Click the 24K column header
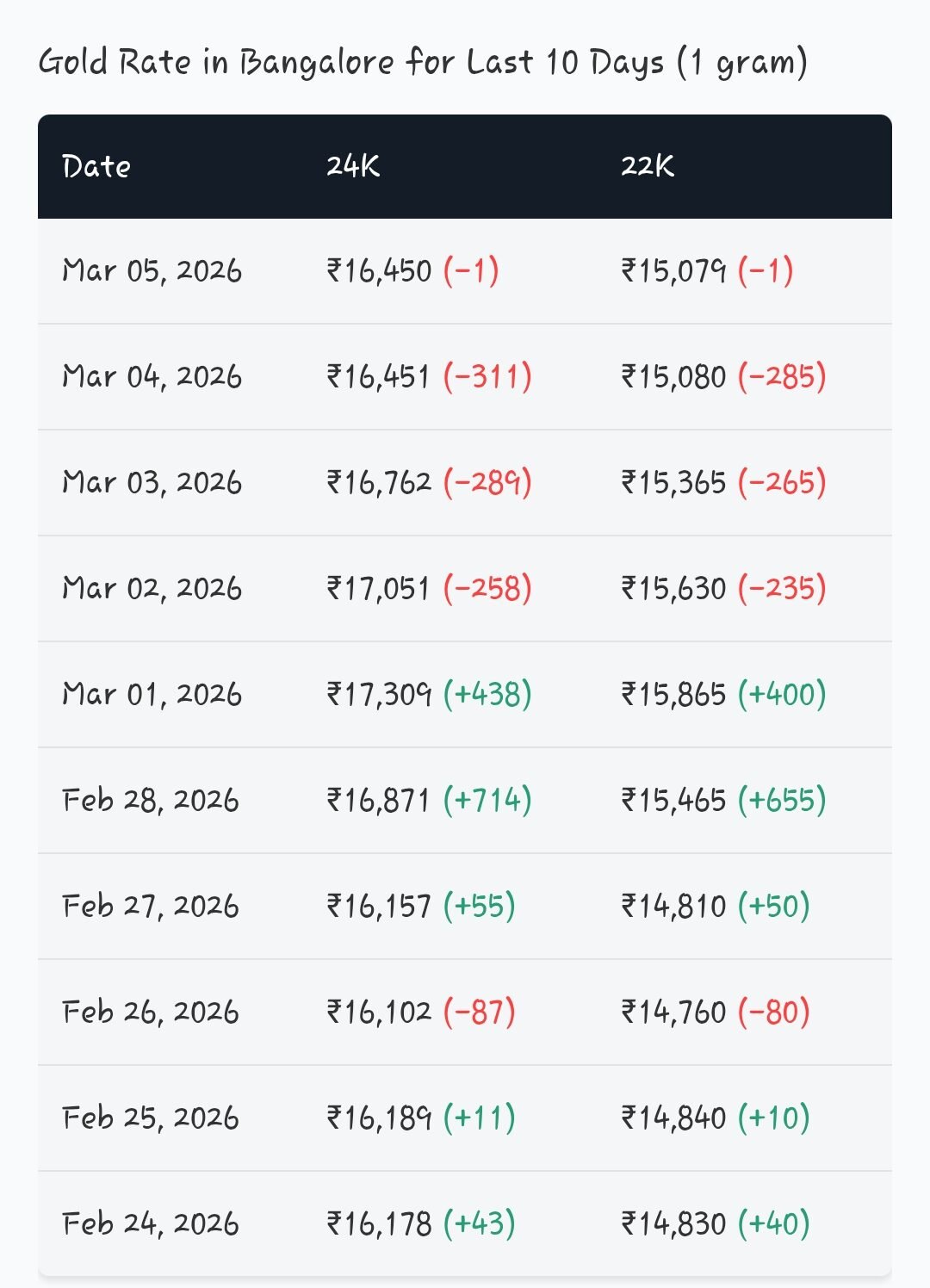The image size is (930, 1288). pos(352,166)
